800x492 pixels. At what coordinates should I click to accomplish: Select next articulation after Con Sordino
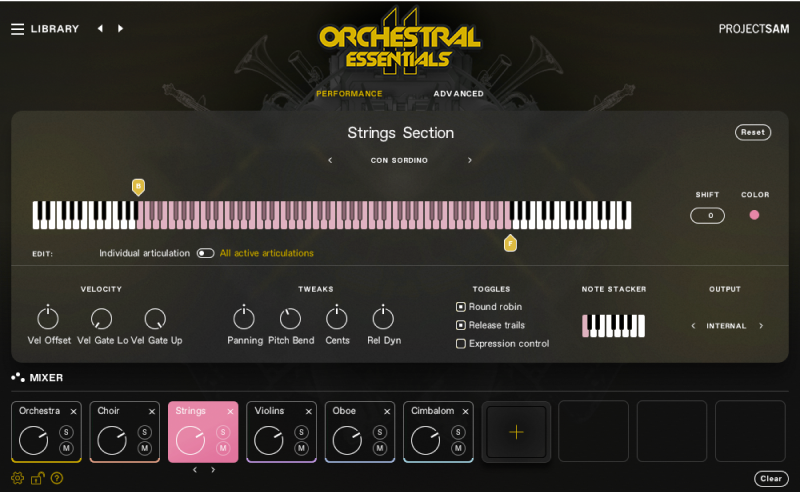[469, 160]
